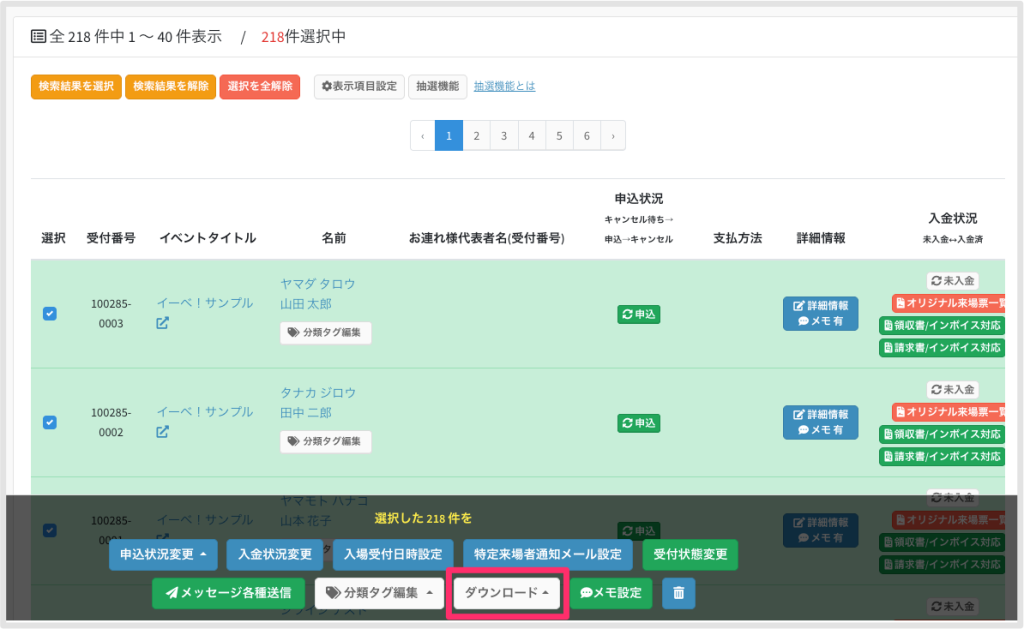Expand 申込状況変更 dropdown

(163, 555)
